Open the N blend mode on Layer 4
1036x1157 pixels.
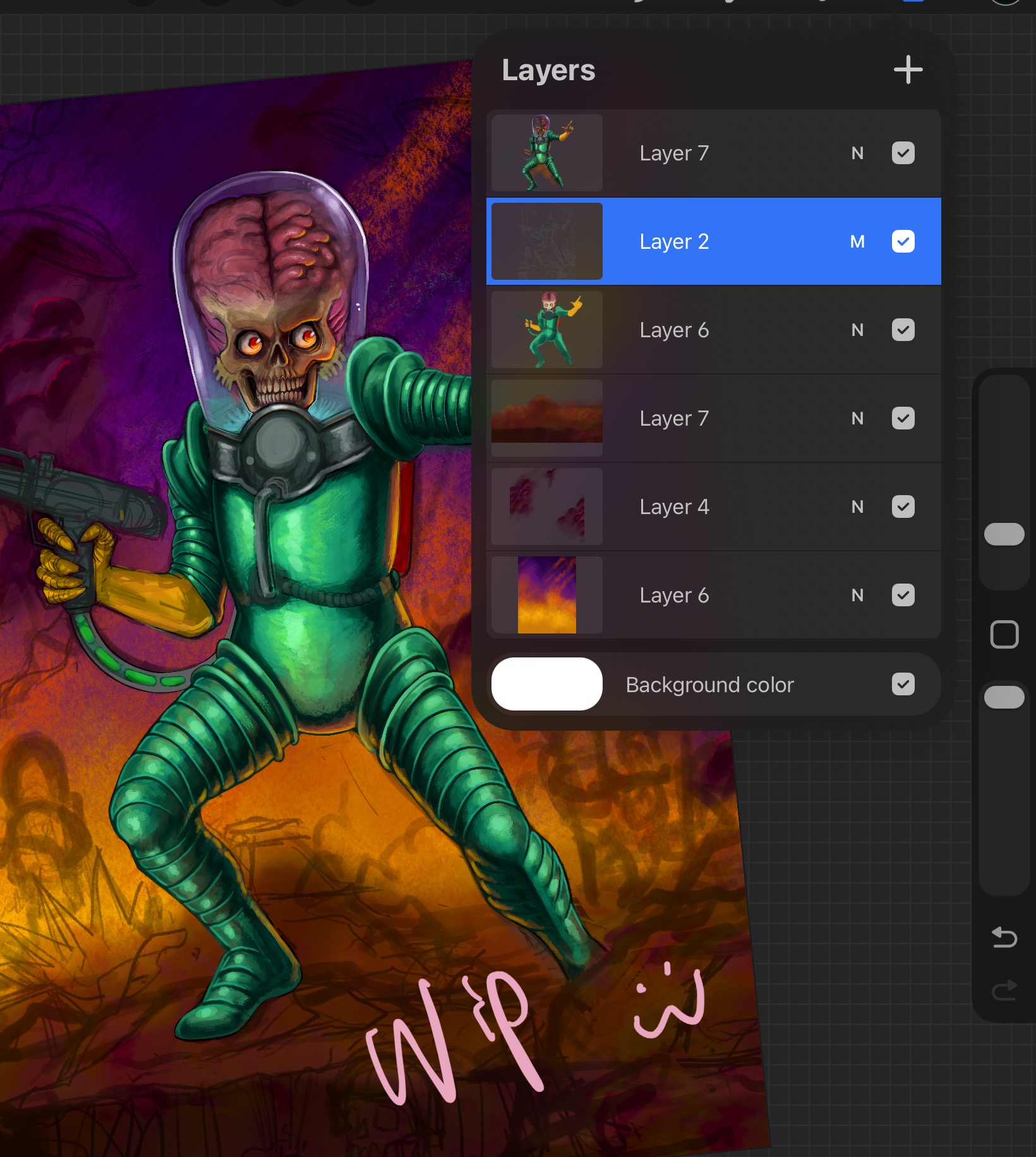857,507
